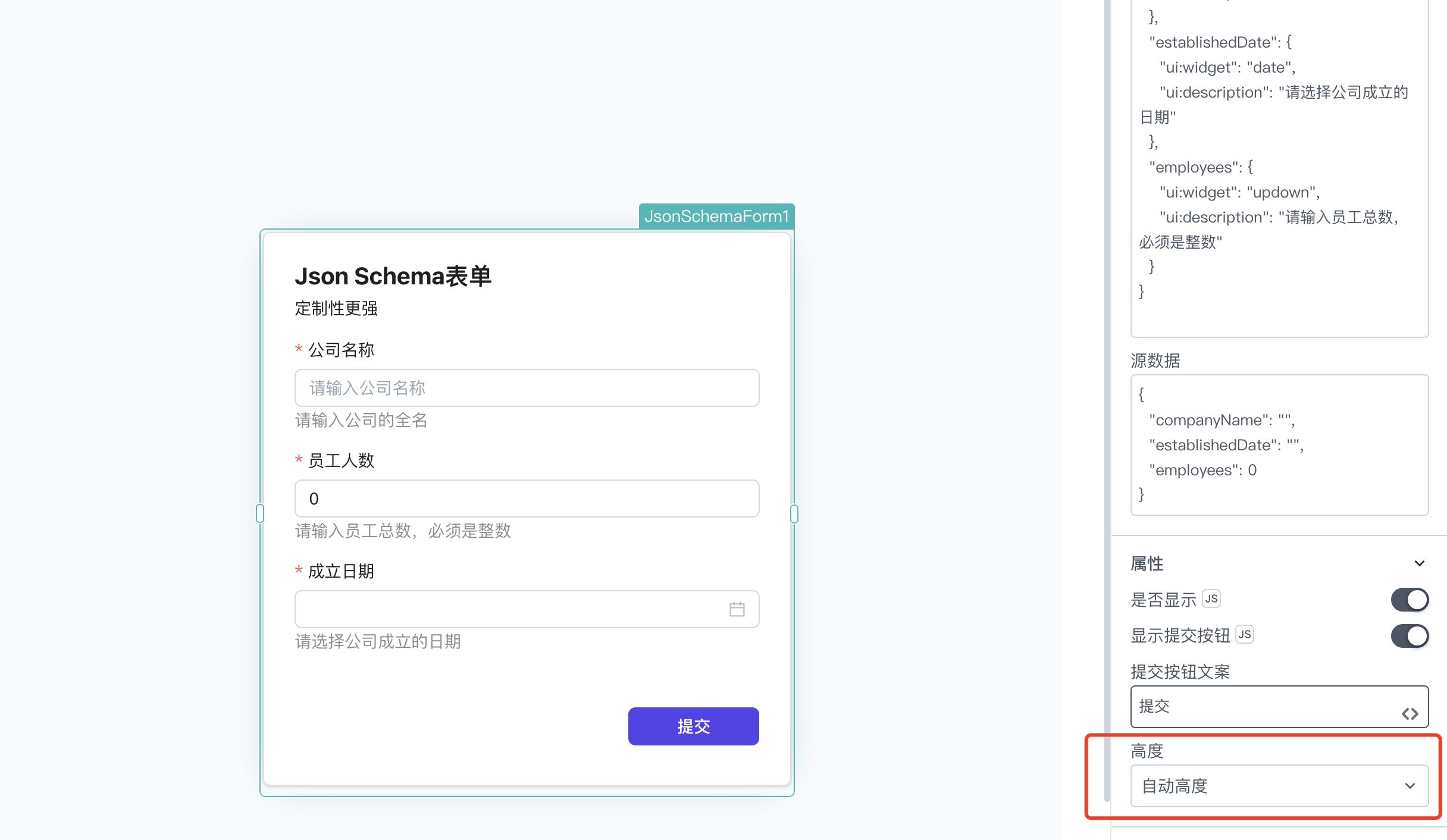Viewport: 1447px width, 840px height.
Task: Click the 公司名称 field label
Action: (x=341, y=350)
